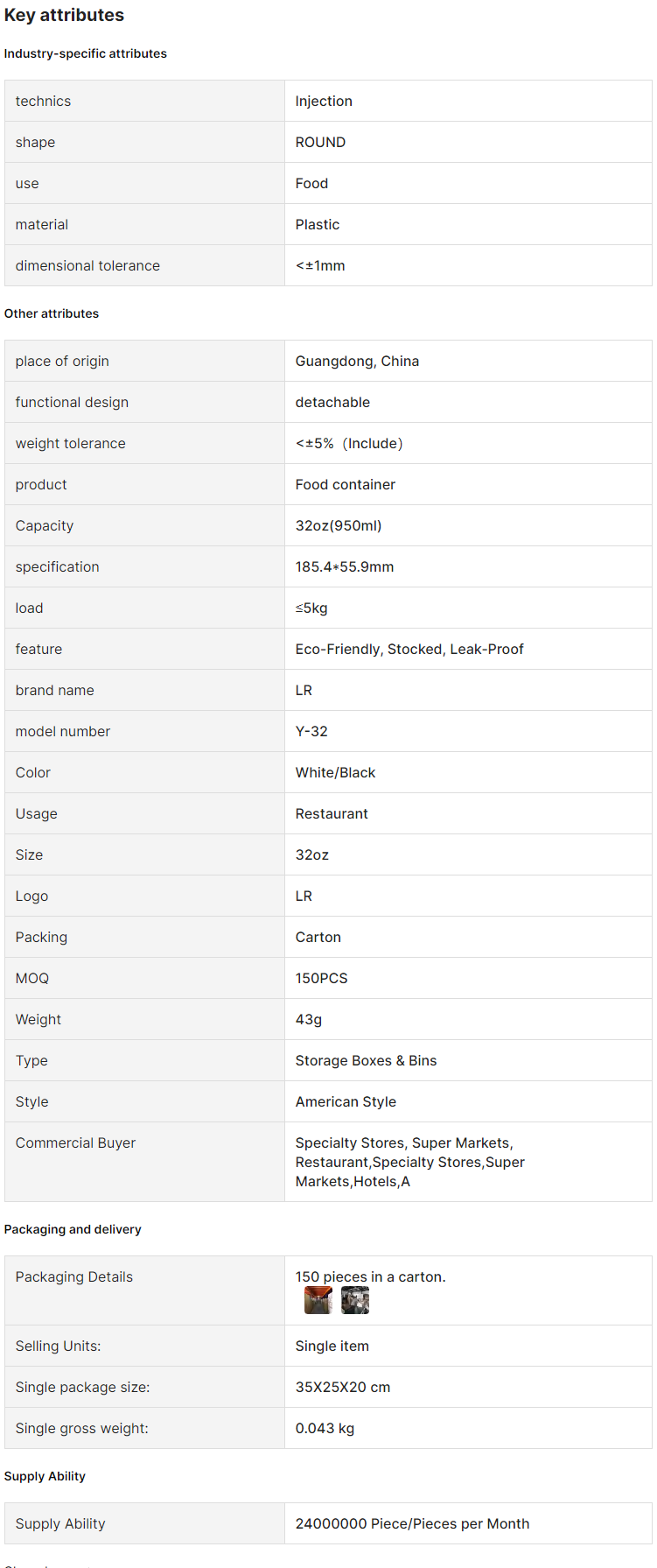
Task: Select the Storage Boxes & Bins type value
Action: pos(366,1060)
